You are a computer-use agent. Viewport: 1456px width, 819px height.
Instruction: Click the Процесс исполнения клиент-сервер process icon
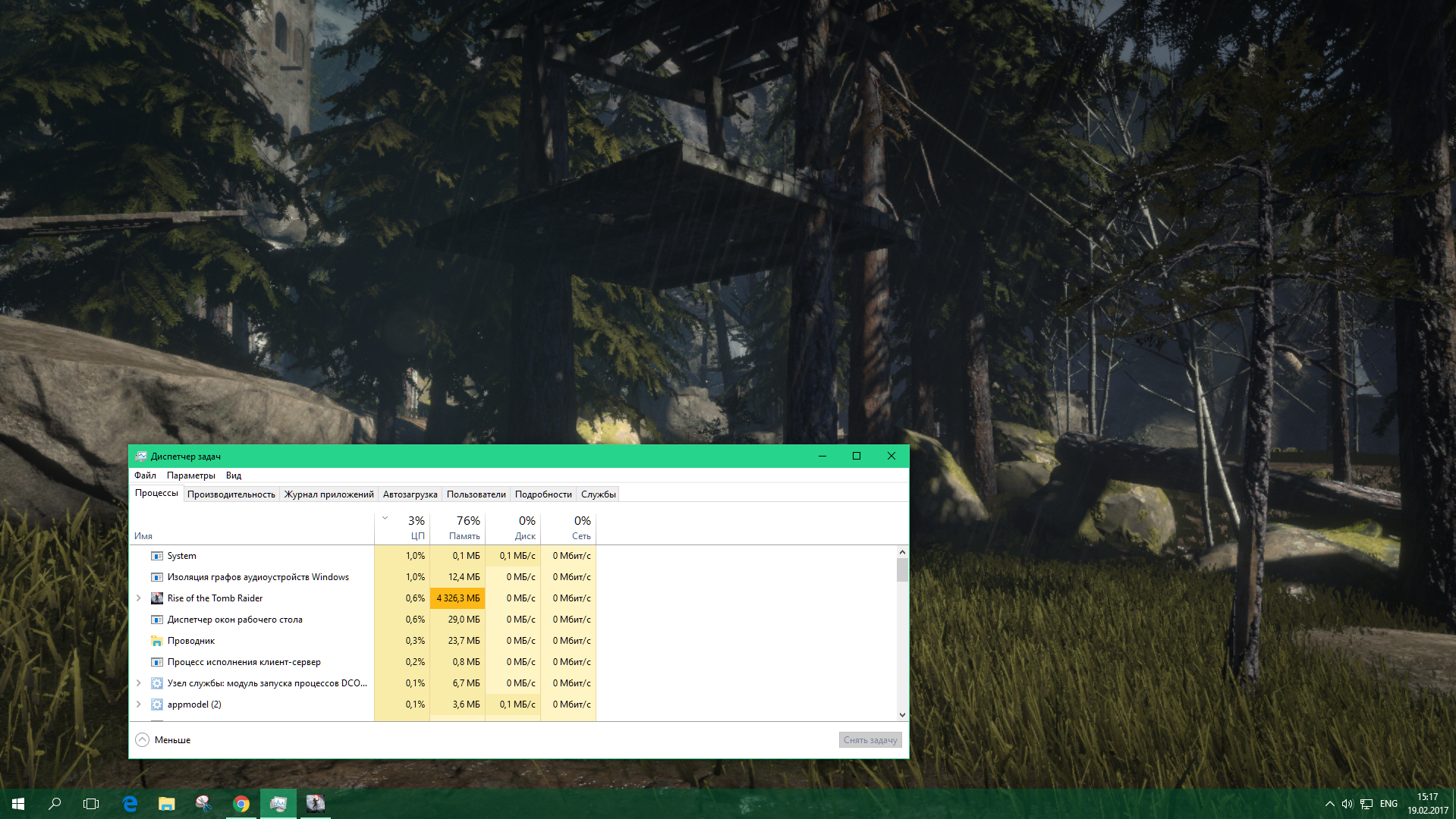coord(157,662)
